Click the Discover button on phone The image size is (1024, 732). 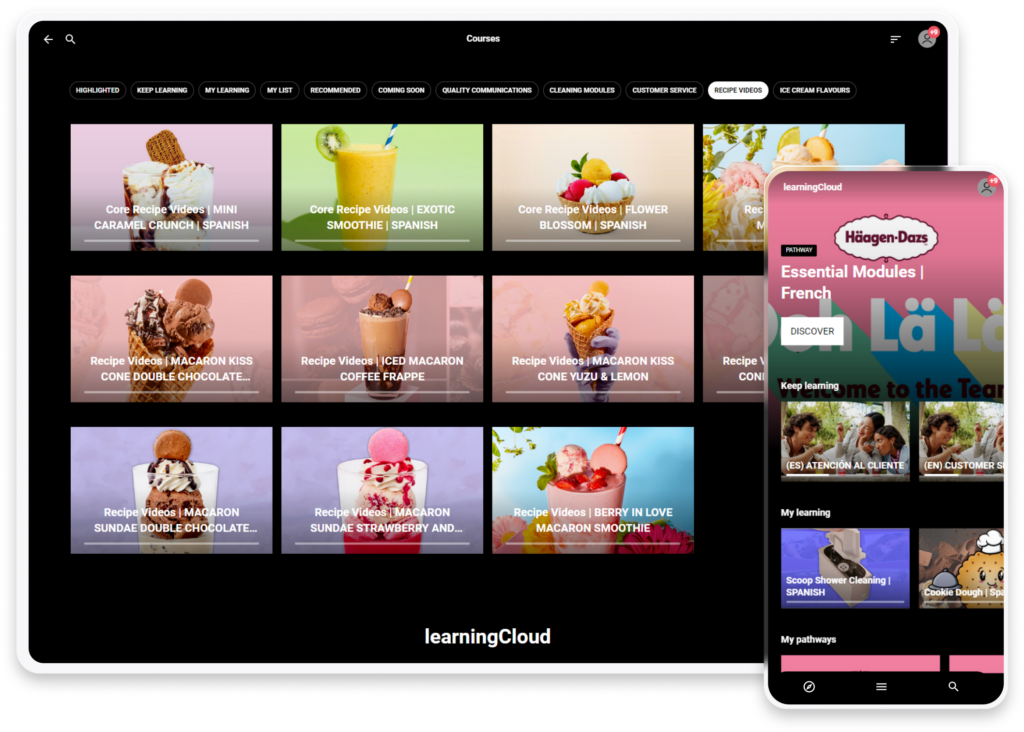tap(812, 331)
